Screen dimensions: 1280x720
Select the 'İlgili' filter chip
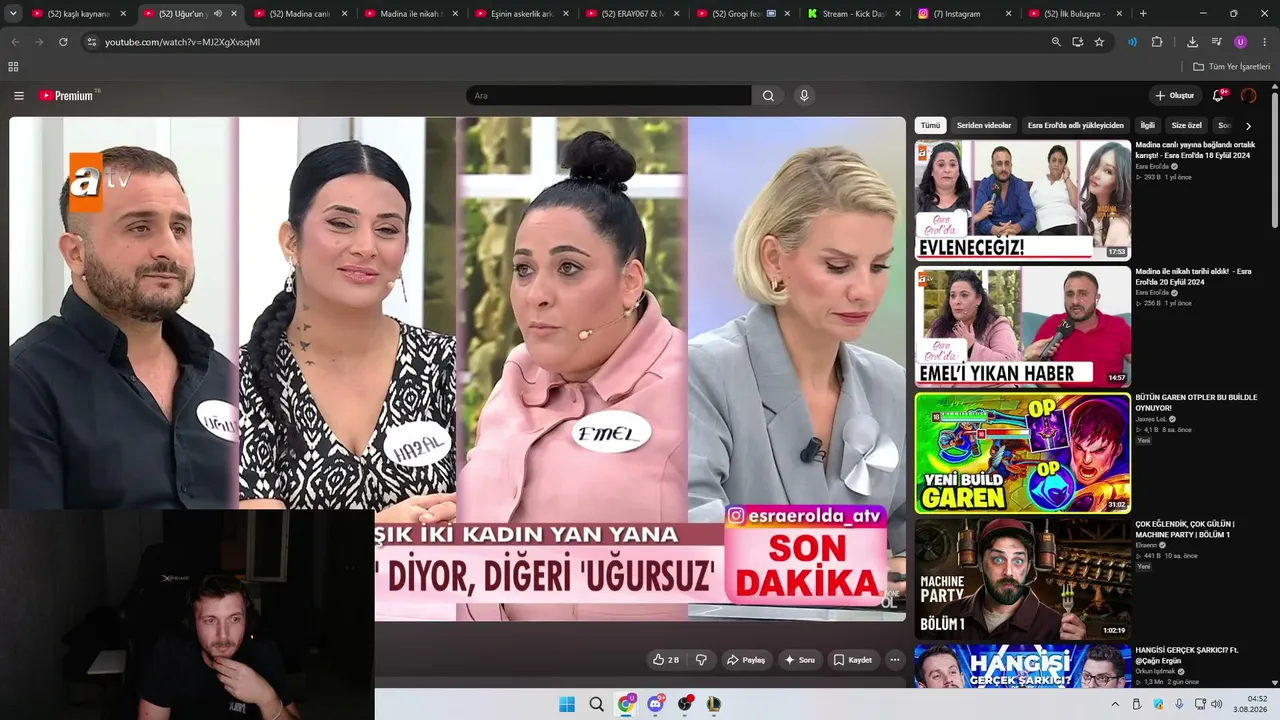point(1148,126)
